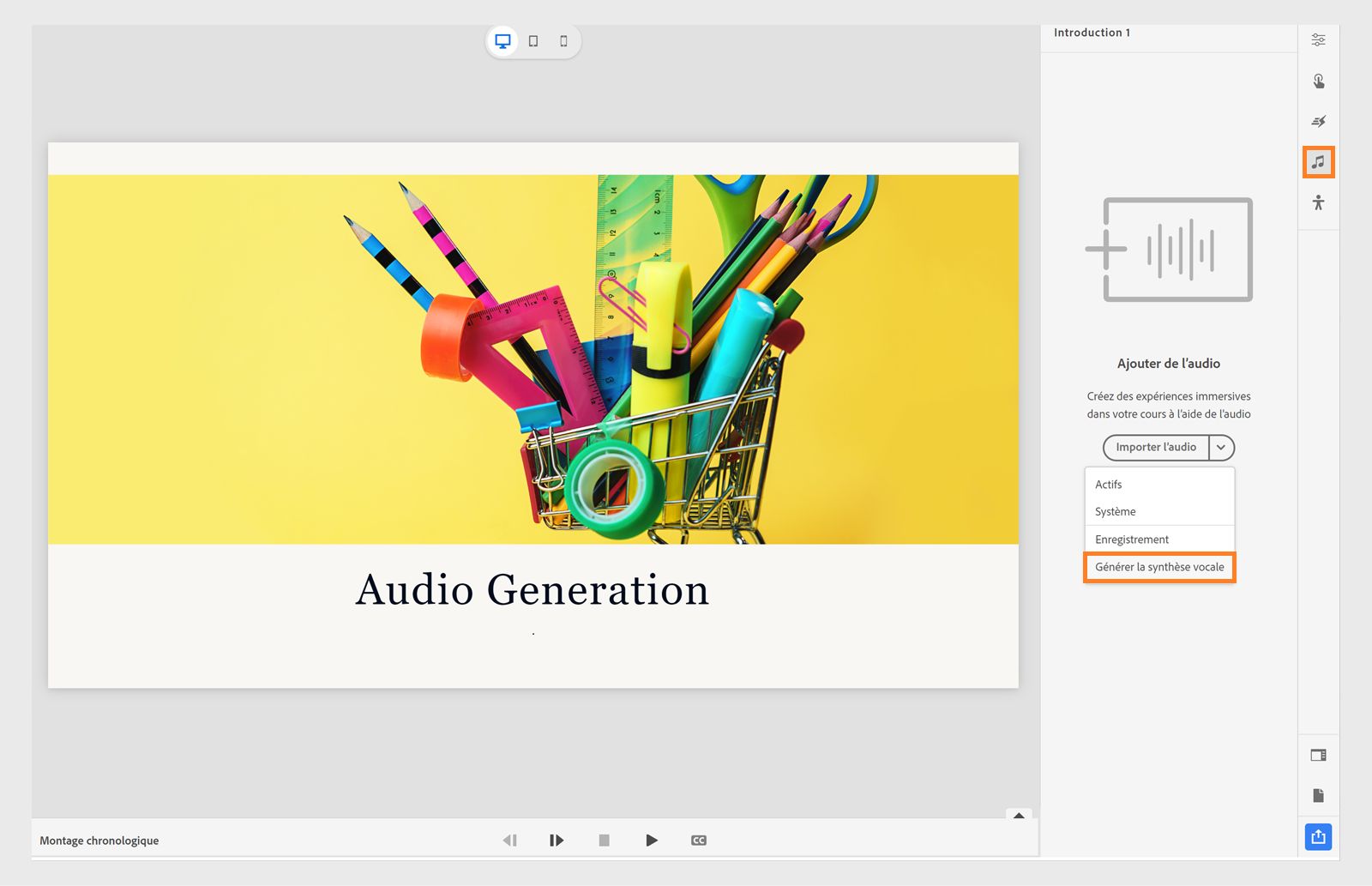Toggle closed captions CC icon
This screenshot has height=886, width=1372.
point(699,841)
